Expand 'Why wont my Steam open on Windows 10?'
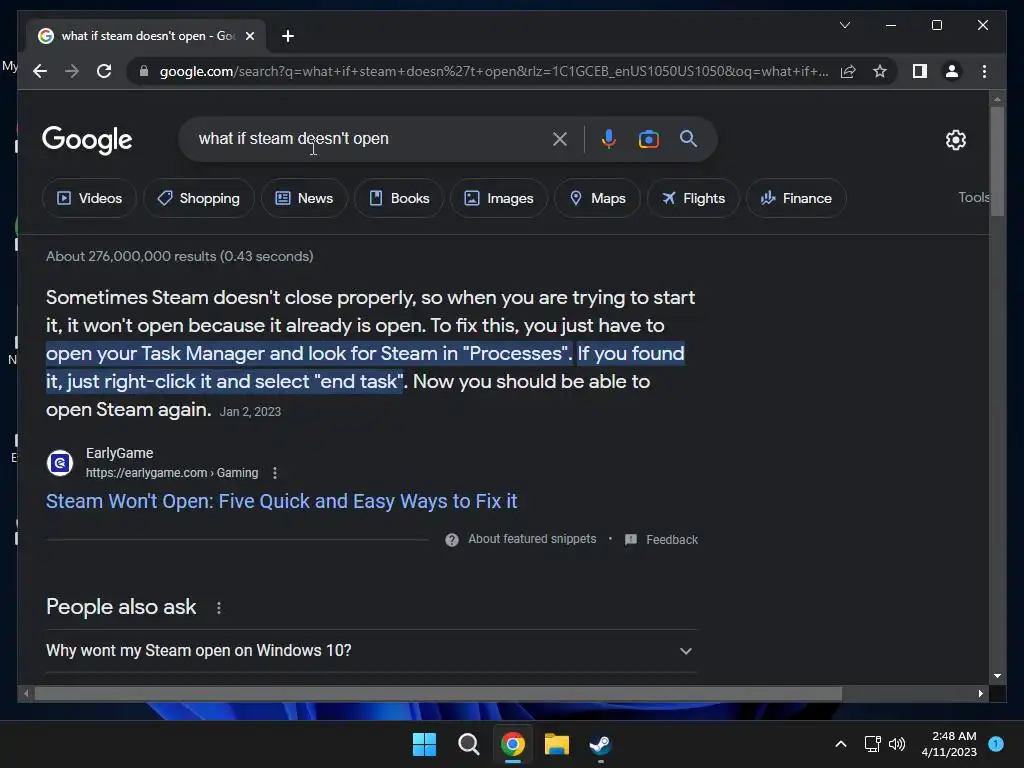This screenshot has height=768, width=1024. (372, 650)
